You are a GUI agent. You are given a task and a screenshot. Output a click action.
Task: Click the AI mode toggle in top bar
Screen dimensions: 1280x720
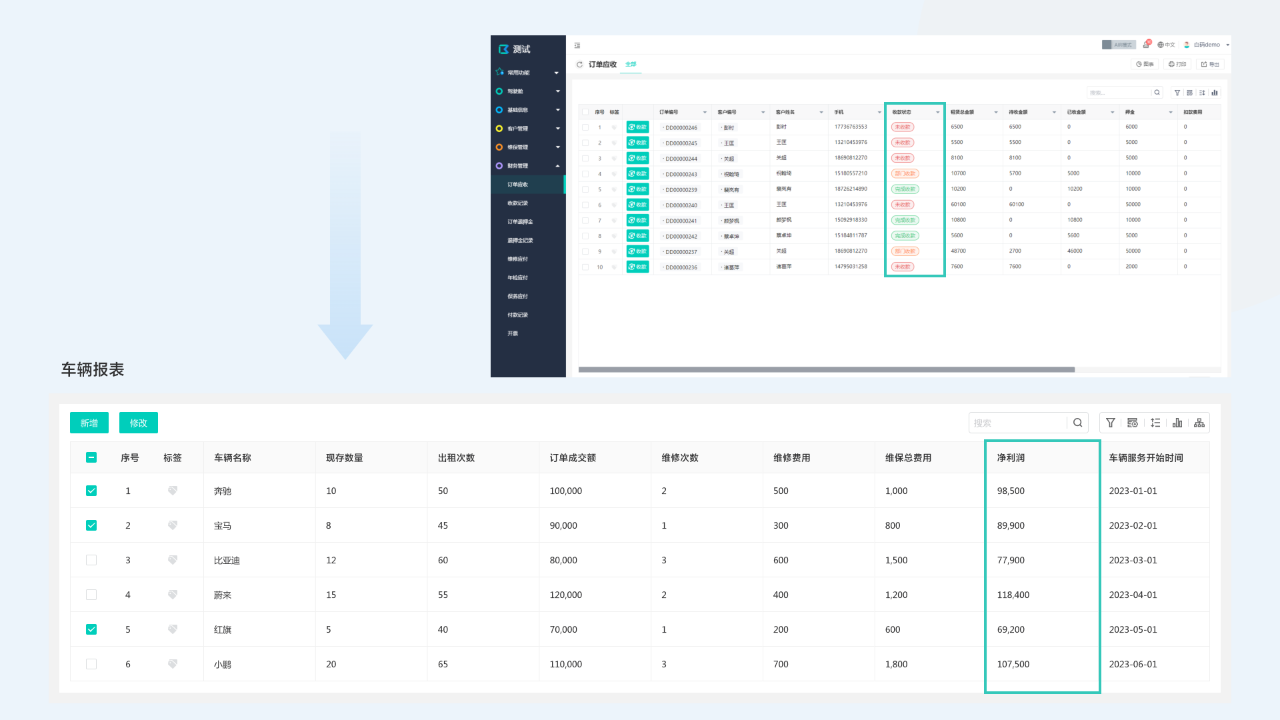[1119, 45]
